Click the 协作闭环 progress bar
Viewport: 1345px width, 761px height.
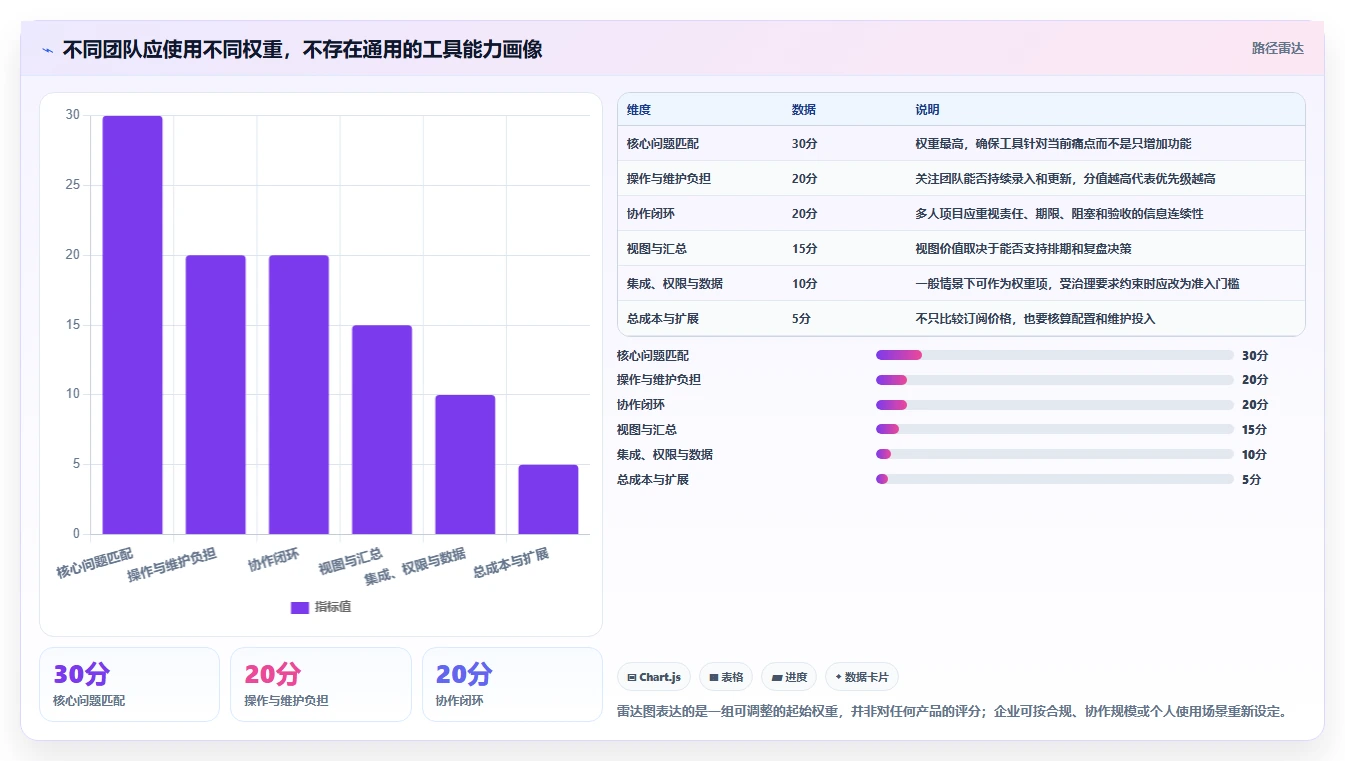[x=1054, y=405]
